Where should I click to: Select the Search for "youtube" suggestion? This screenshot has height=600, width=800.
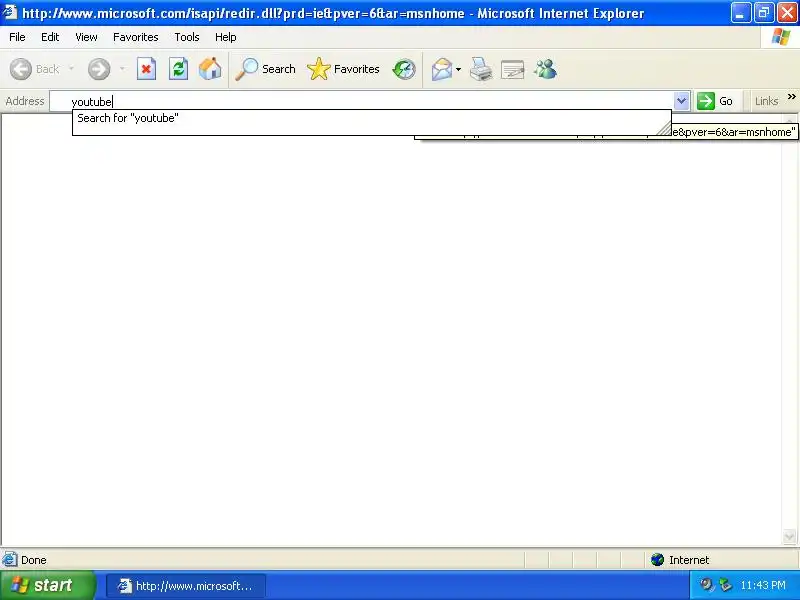tap(371, 118)
